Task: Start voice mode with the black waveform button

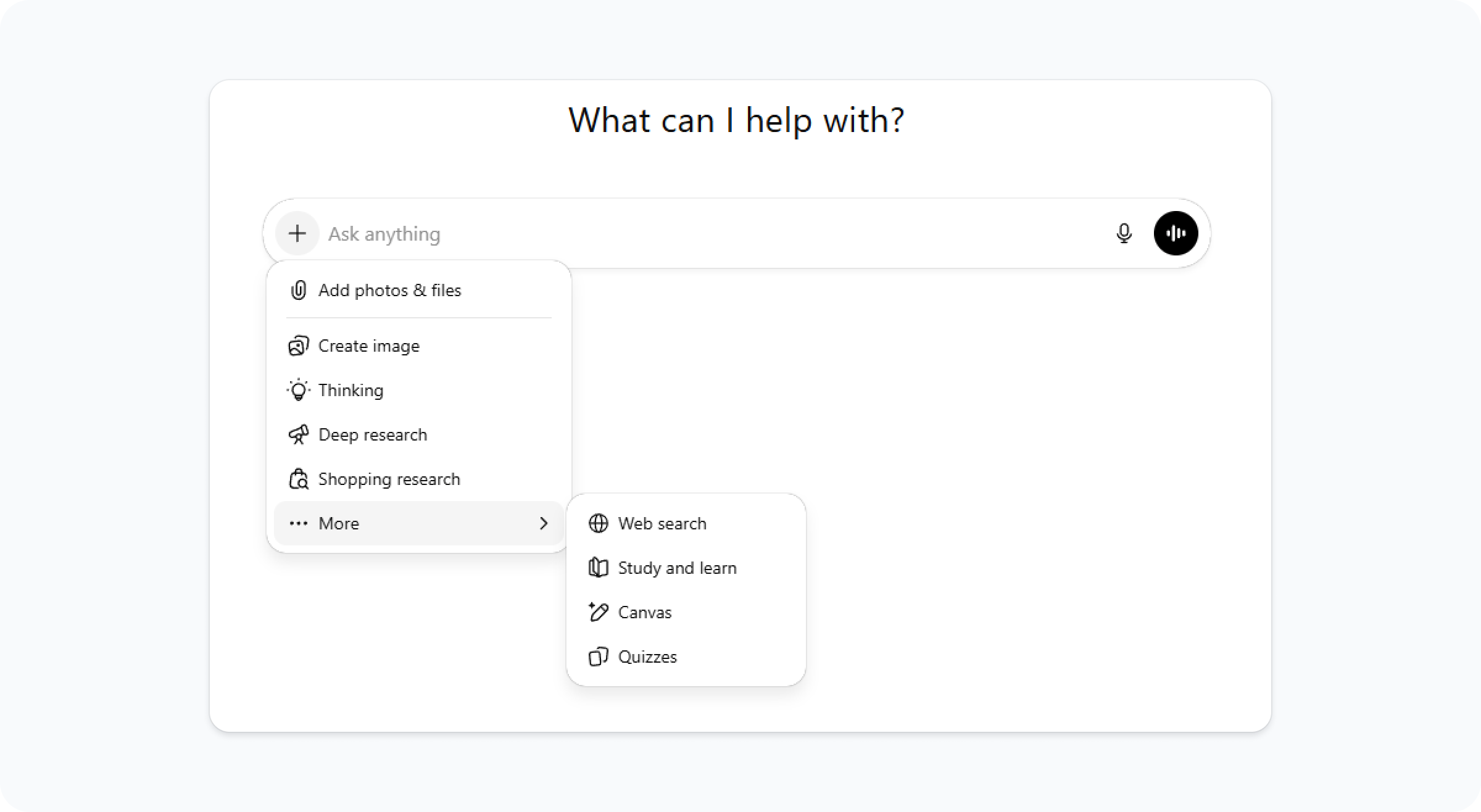Action: [x=1176, y=233]
